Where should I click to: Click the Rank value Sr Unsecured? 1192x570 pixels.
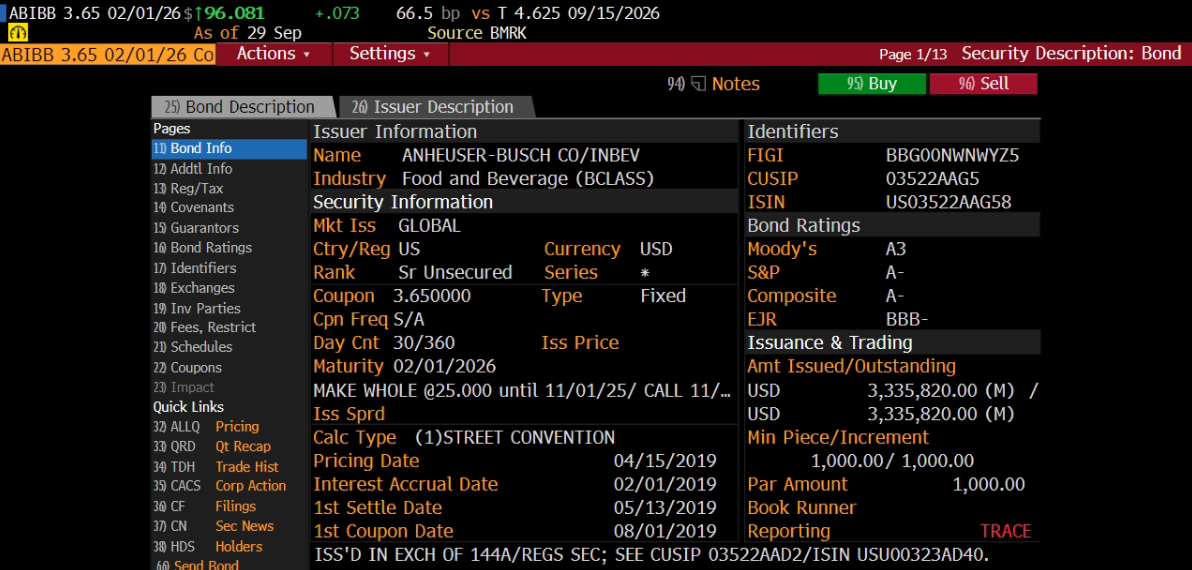(x=455, y=273)
